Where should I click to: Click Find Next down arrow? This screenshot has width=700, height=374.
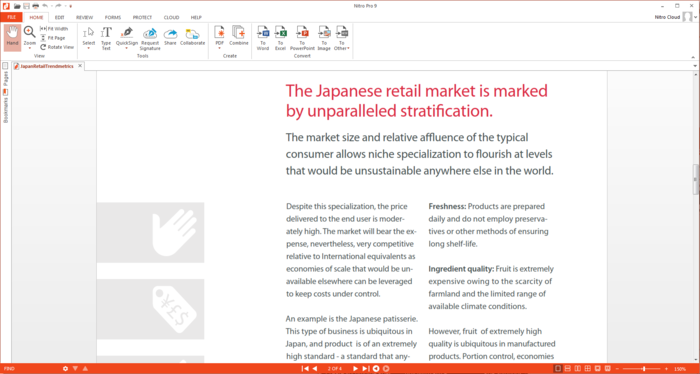click(x=75, y=369)
